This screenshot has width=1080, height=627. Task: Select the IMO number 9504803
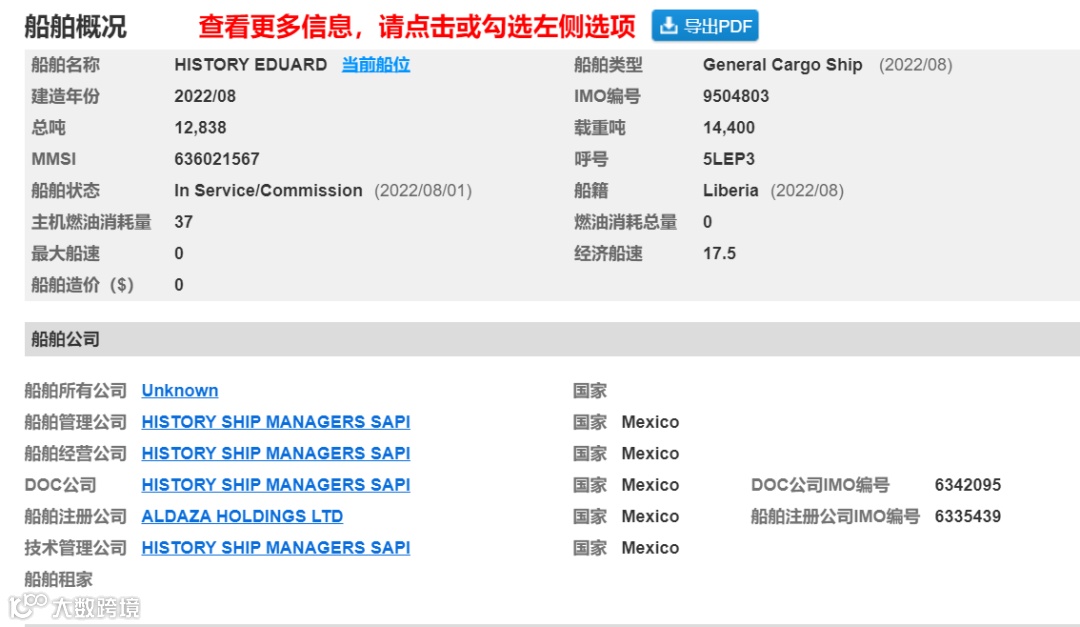point(736,96)
